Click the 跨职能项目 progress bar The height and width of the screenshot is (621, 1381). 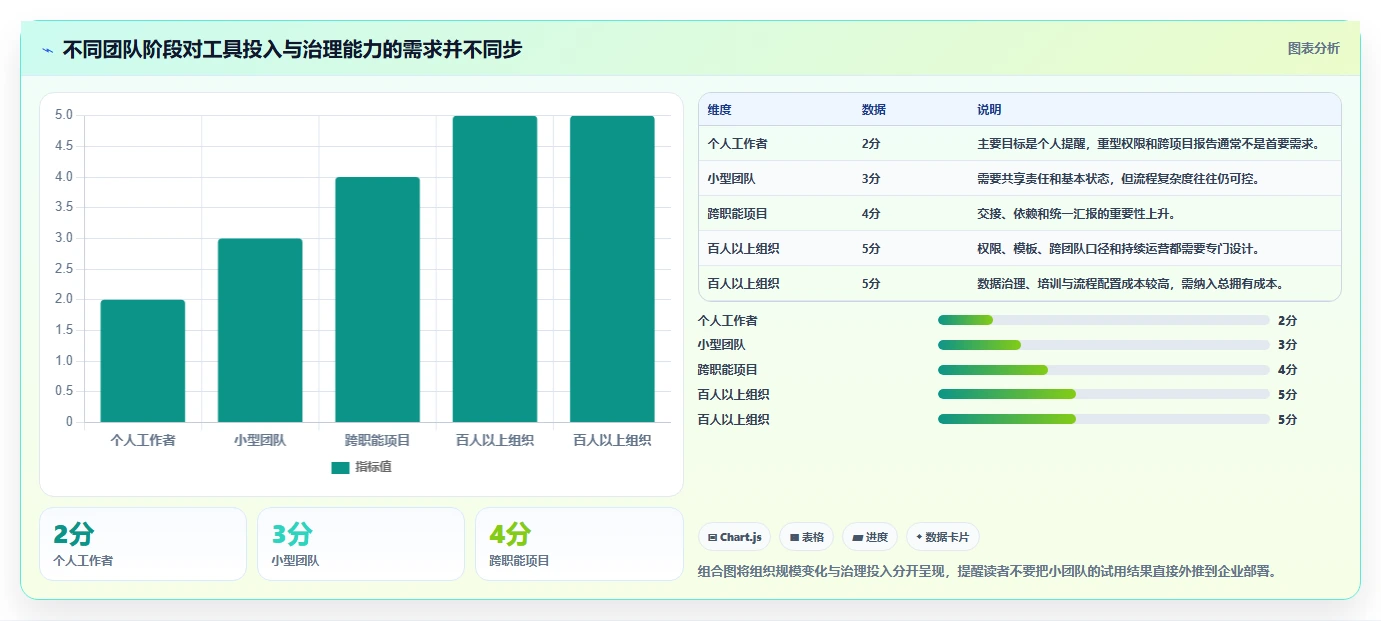tap(1103, 370)
